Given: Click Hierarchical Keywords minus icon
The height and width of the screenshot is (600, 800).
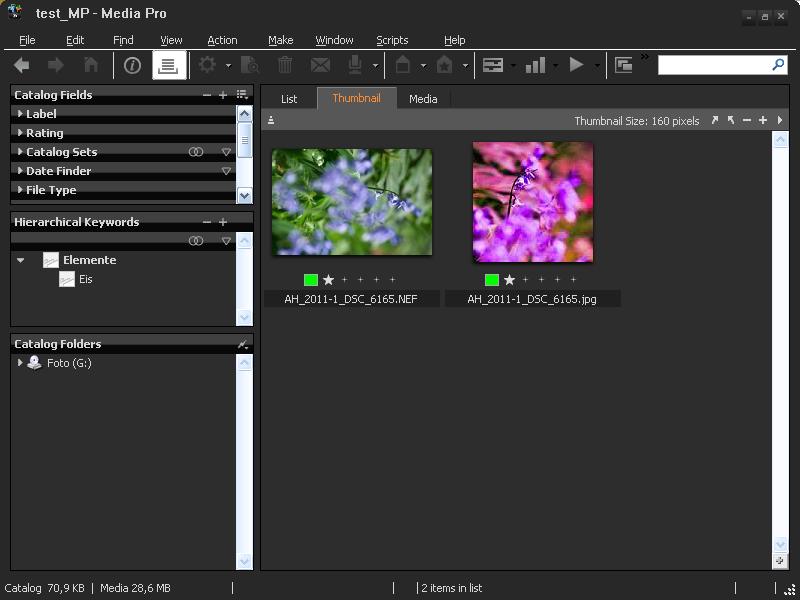Looking at the screenshot, I should pyautogui.click(x=207, y=222).
